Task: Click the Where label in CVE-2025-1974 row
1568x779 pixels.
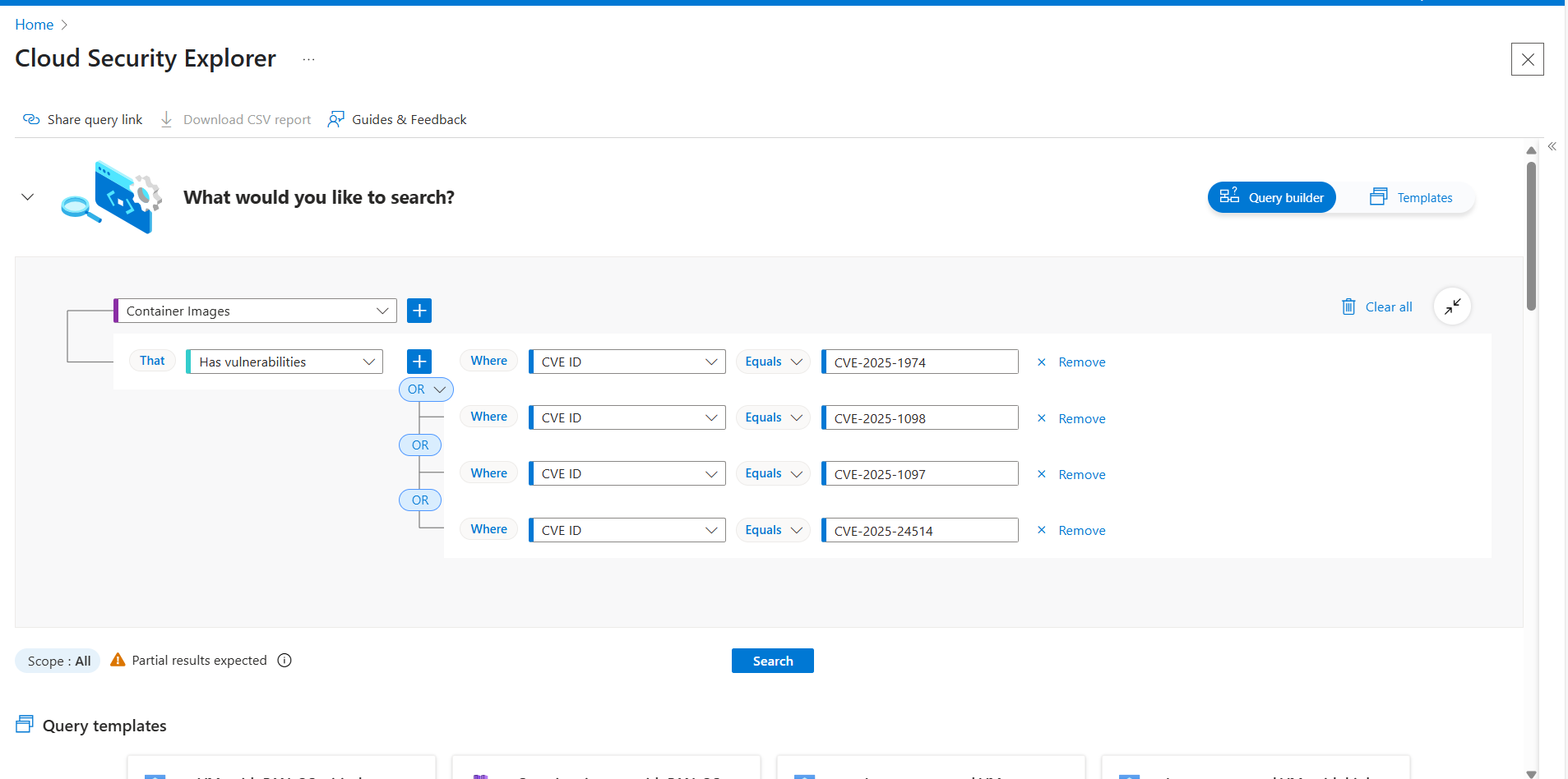Action: pyautogui.click(x=488, y=361)
